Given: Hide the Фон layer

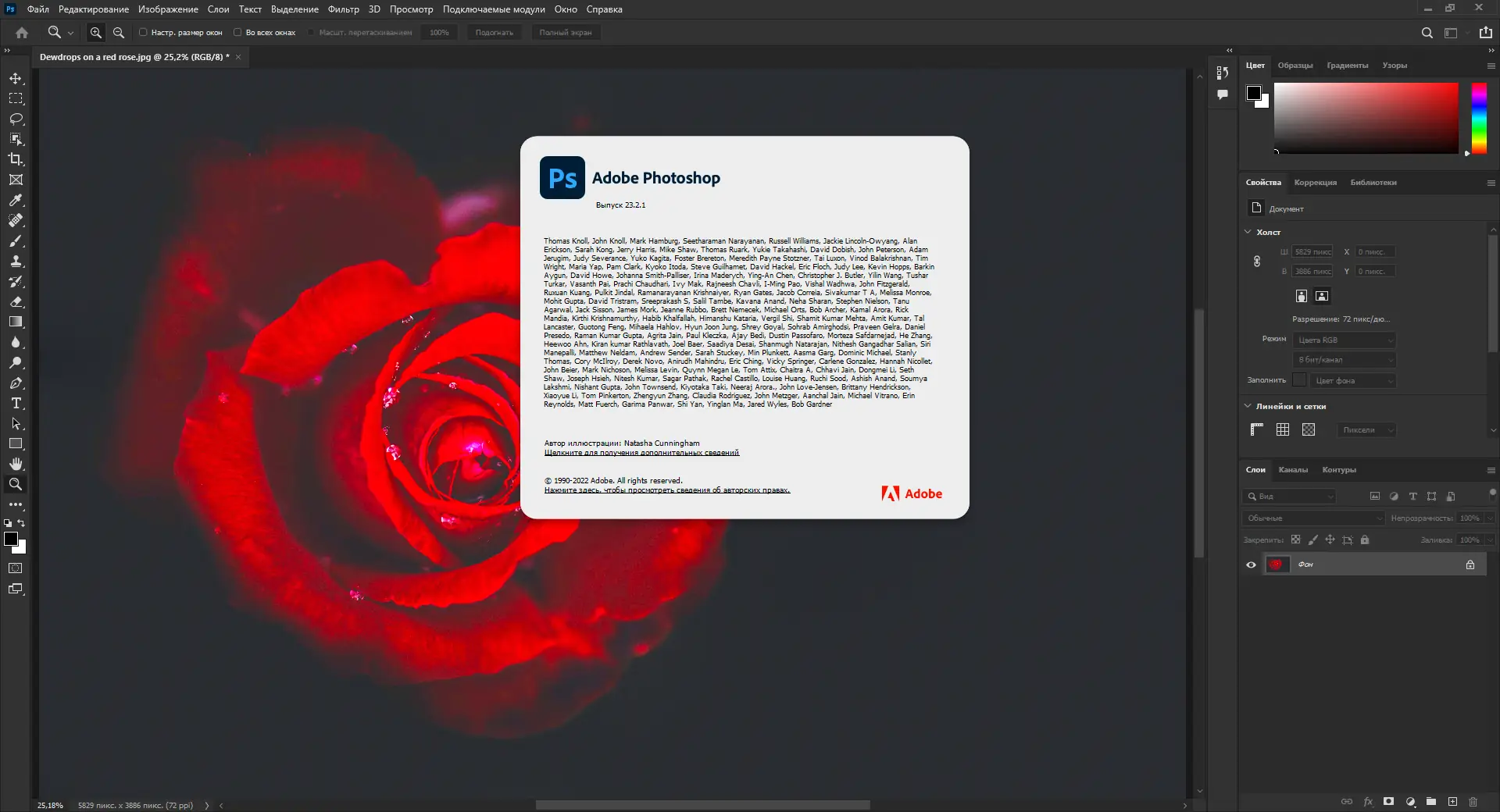Looking at the screenshot, I should click(1251, 564).
